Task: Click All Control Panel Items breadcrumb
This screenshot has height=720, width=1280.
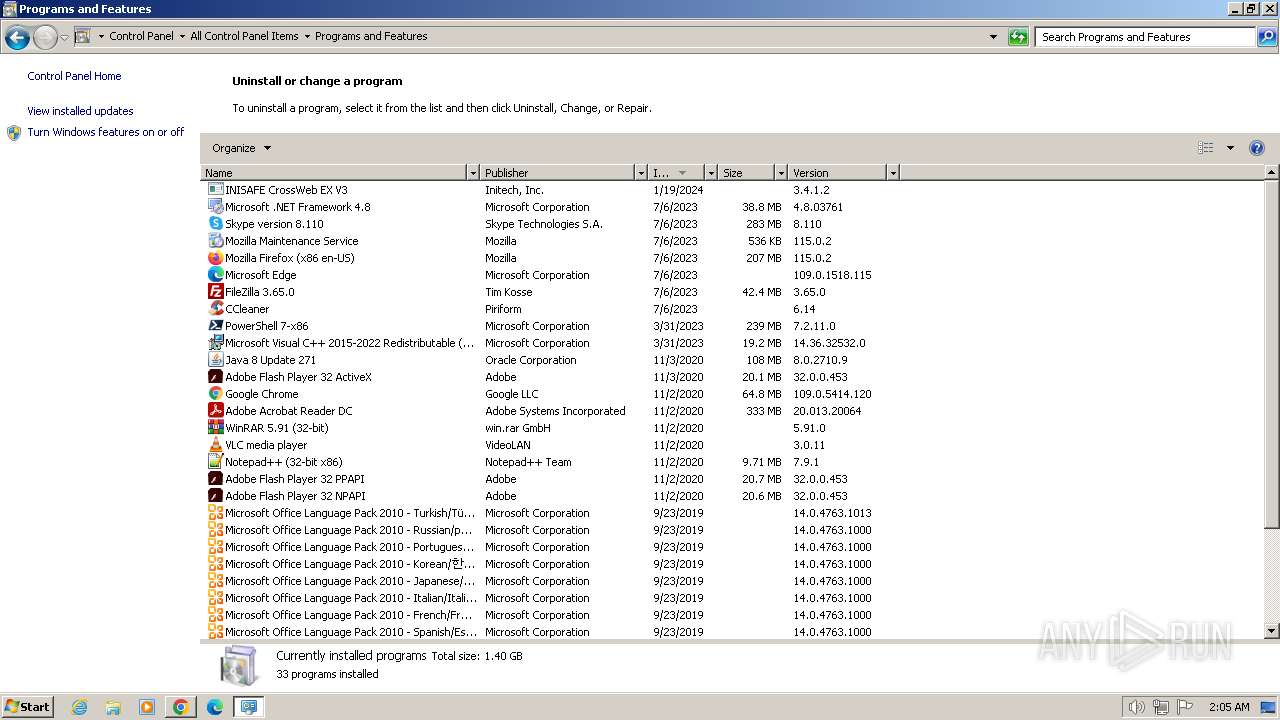Action: click(244, 36)
